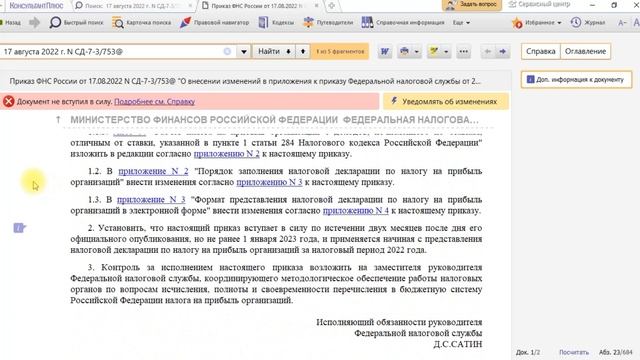Open Избранное favorites dropdown
The height and width of the screenshot is (360, 640).
click(x=537, y=23)
